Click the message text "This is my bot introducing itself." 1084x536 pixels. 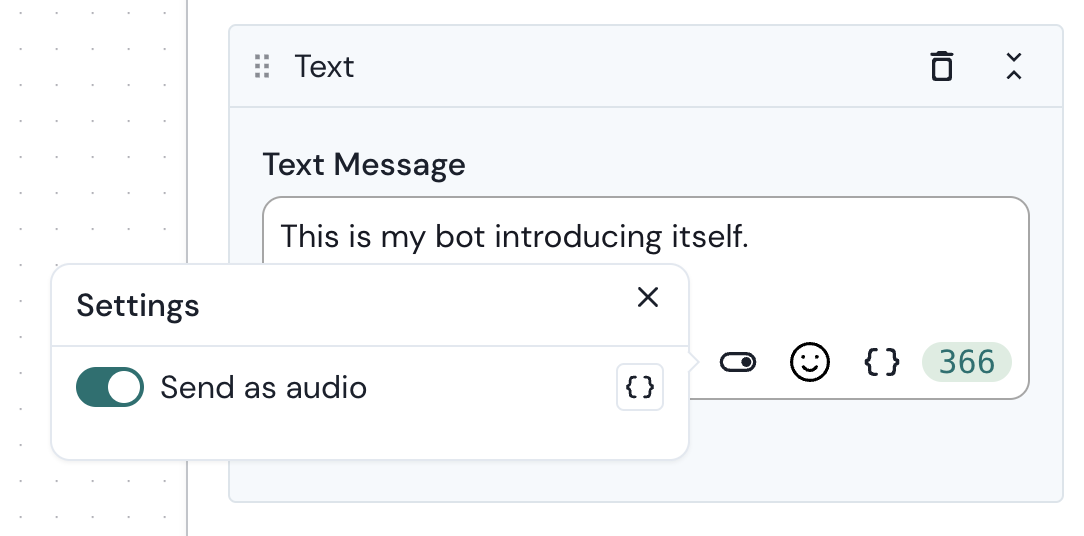[514, 237]
